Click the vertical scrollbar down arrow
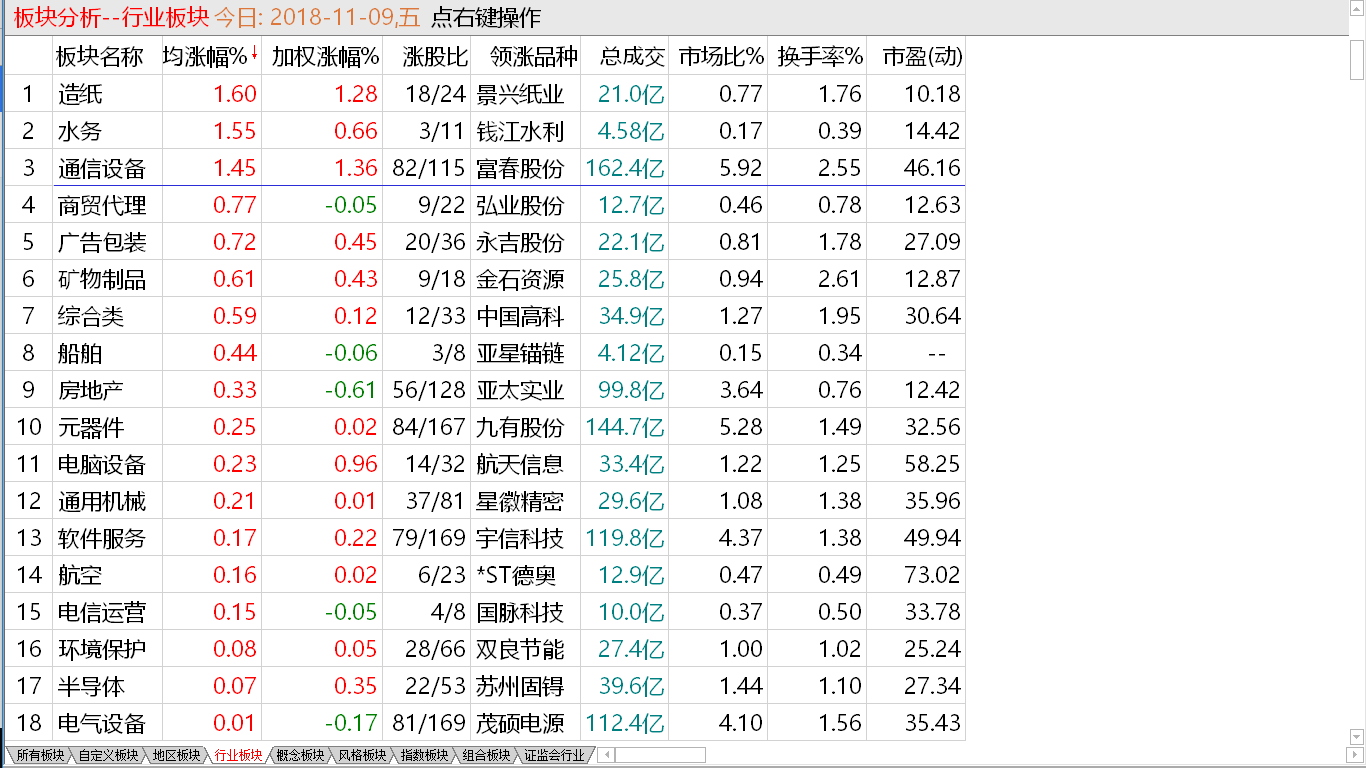The height and width of the screenshot is (768, 1366). click(x=1356, y=738)
